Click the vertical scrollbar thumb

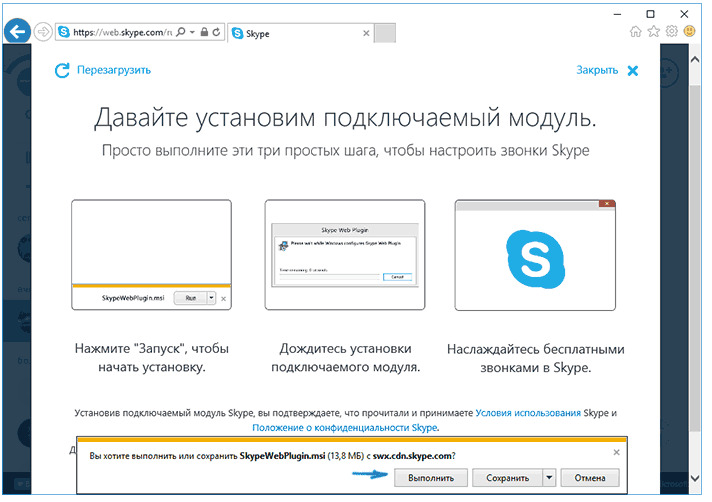695,258
